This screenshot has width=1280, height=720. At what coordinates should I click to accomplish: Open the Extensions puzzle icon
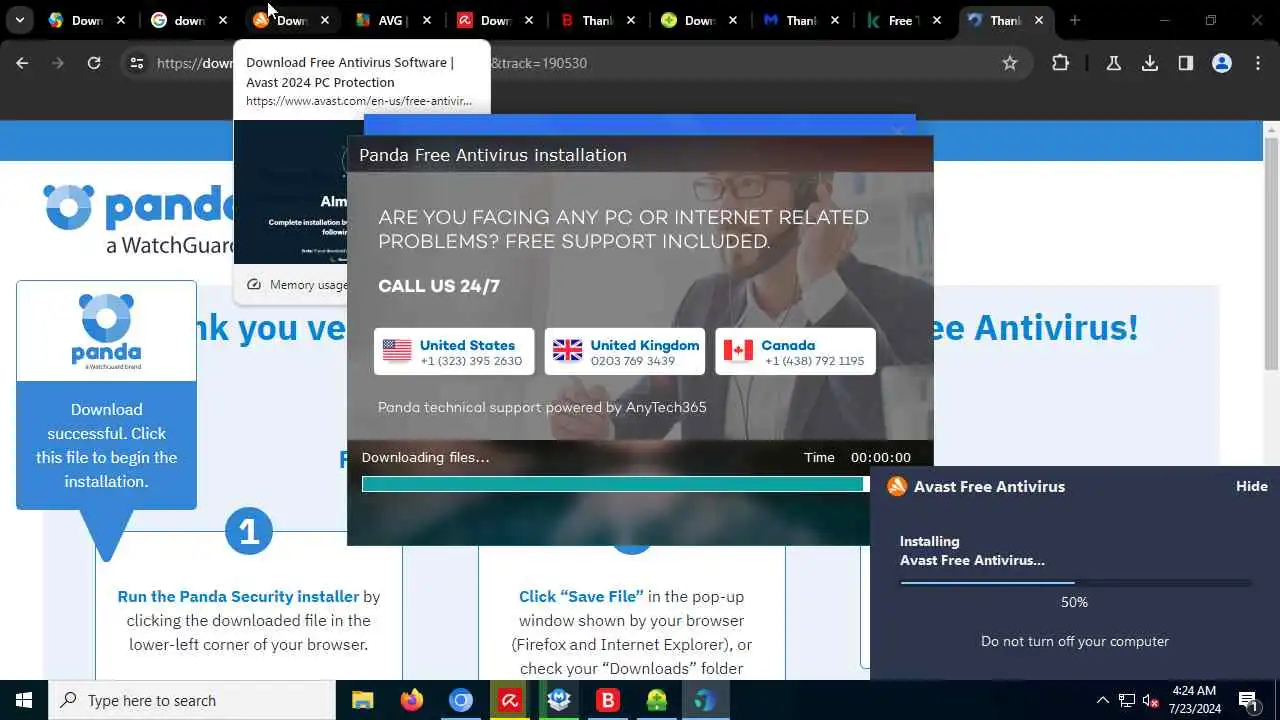click(x=1061, y=63)
